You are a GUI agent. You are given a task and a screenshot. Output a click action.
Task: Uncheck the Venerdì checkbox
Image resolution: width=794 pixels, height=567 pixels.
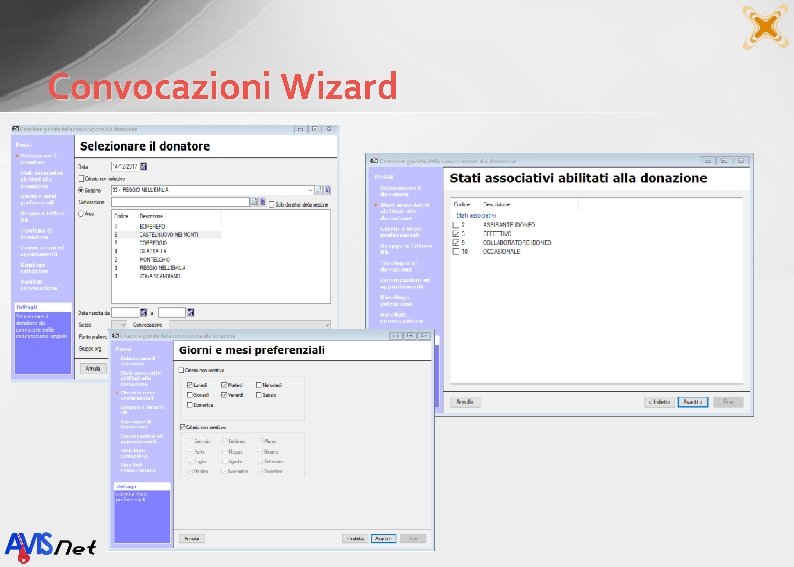pos(224,395)
